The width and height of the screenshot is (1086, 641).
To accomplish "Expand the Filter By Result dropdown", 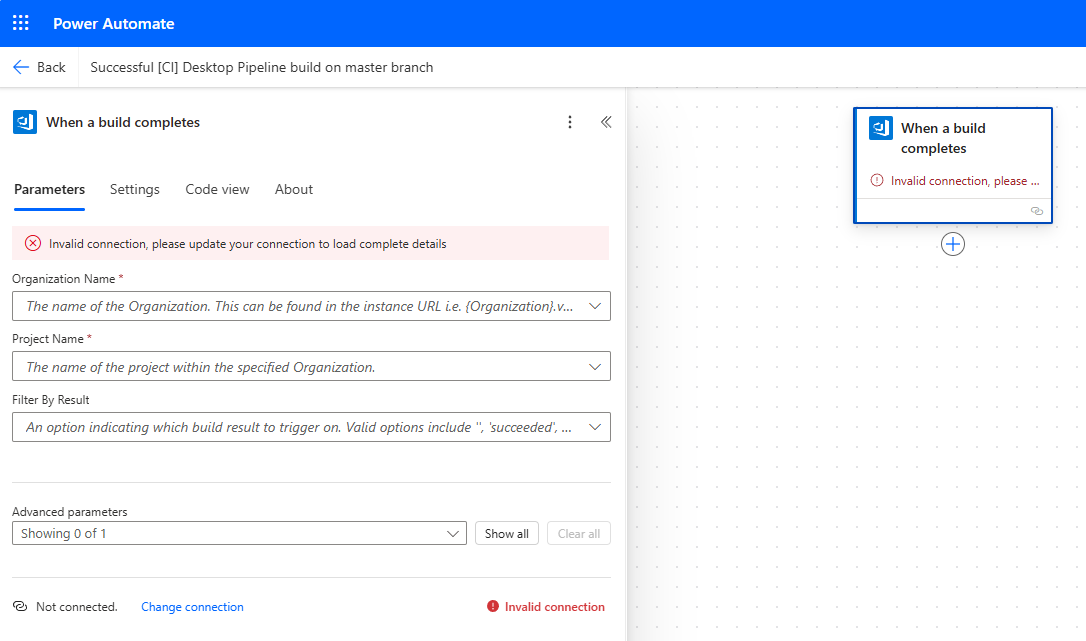I will (x=596, y=427).
